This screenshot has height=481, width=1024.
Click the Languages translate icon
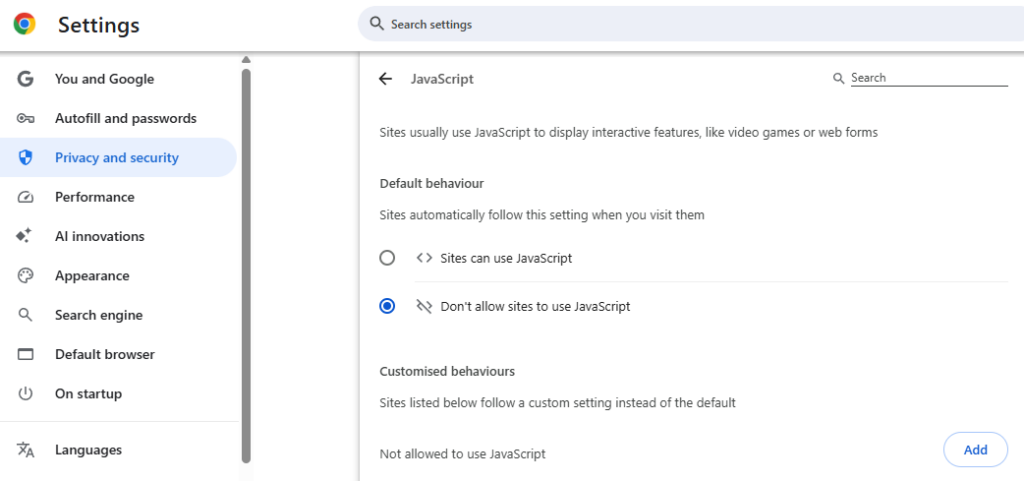pos(26,450)
